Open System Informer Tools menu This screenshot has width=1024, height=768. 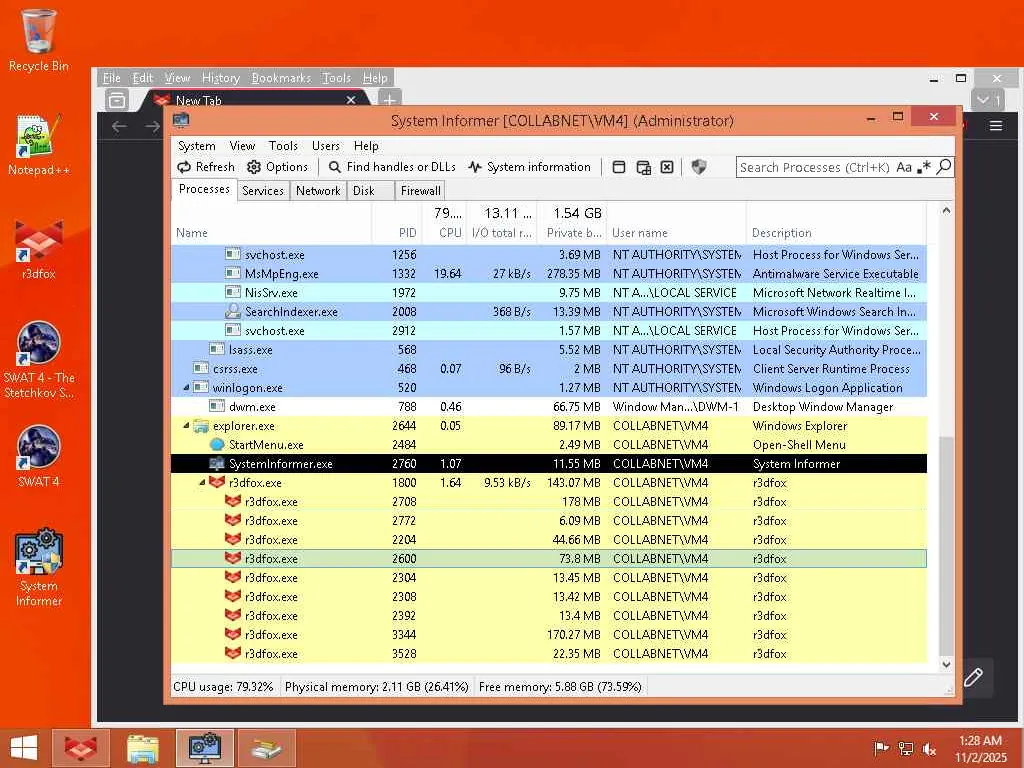click(x=283, y=146)
